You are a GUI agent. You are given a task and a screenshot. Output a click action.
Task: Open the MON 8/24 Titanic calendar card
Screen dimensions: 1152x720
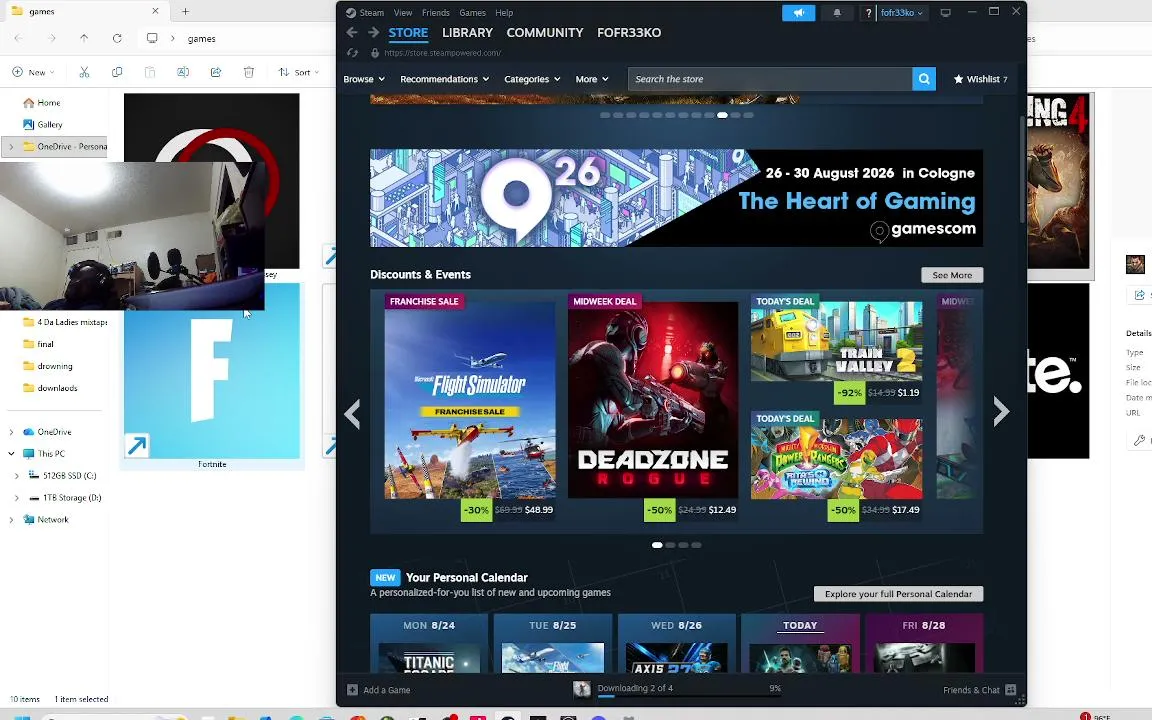tap(429, 644)
